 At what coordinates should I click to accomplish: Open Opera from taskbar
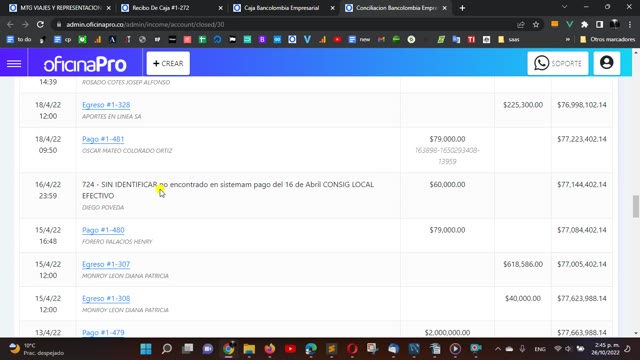point(352,349)
